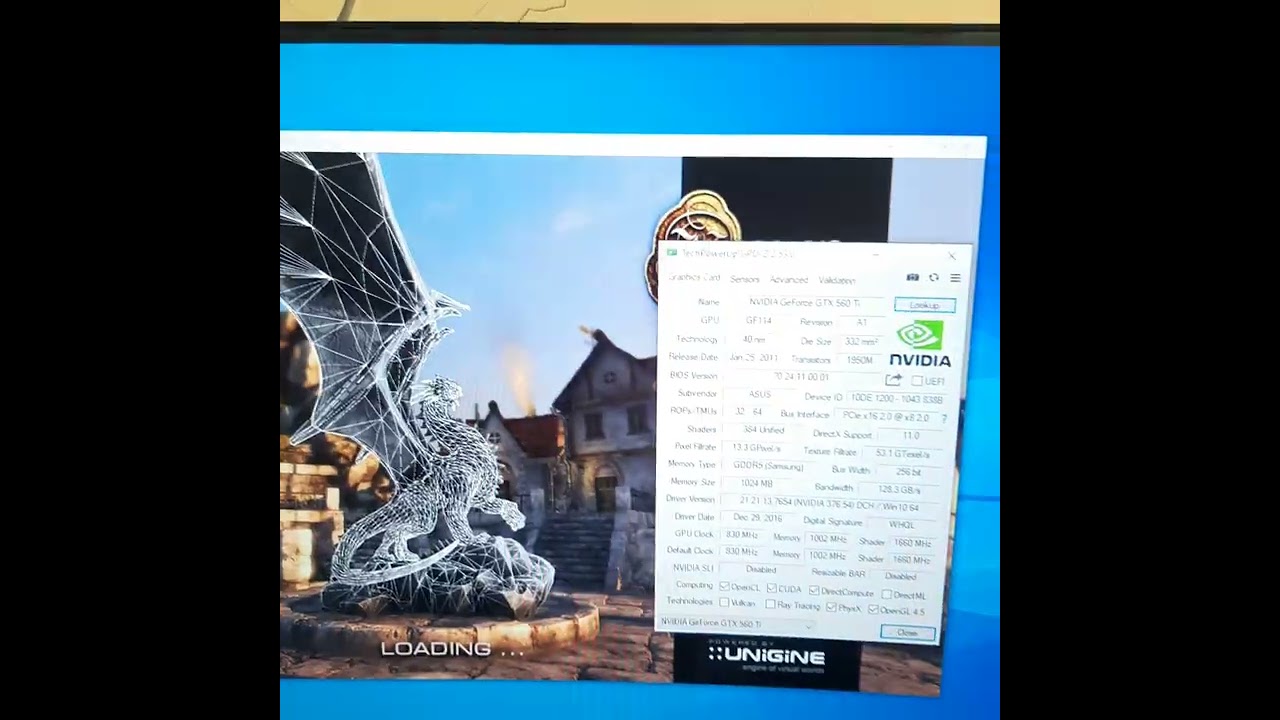Image resolution: width=1280 pixels, height=720 pixels.
Task: Click the Driver Version field value
Action: pos(829,503)
